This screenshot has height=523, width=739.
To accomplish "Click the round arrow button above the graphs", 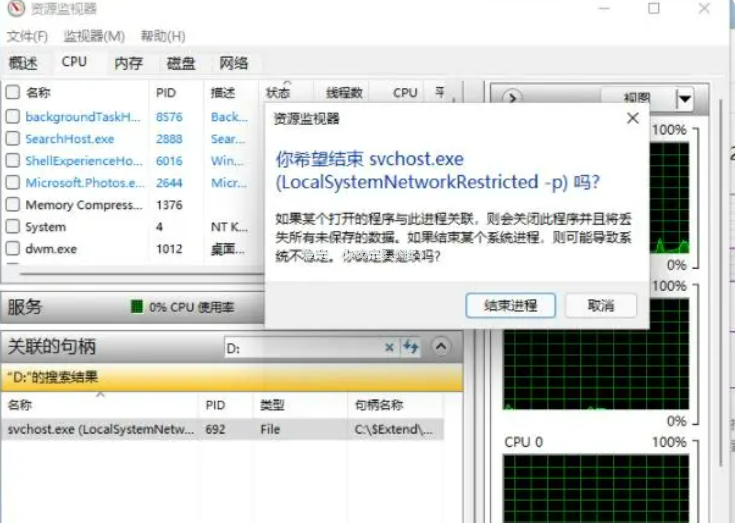I will 511,98.
